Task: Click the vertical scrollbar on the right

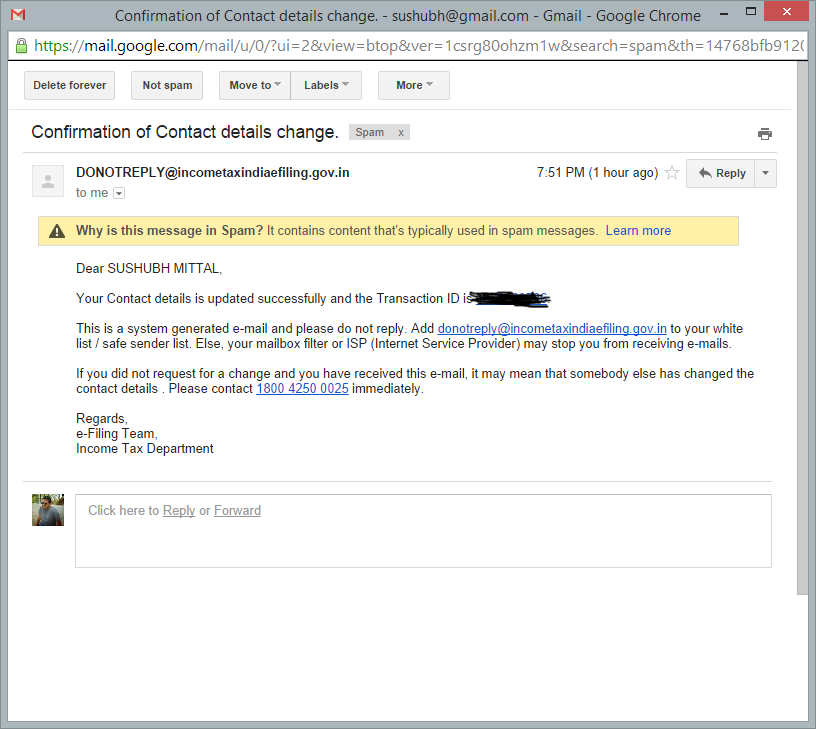Action: [802, 330]
